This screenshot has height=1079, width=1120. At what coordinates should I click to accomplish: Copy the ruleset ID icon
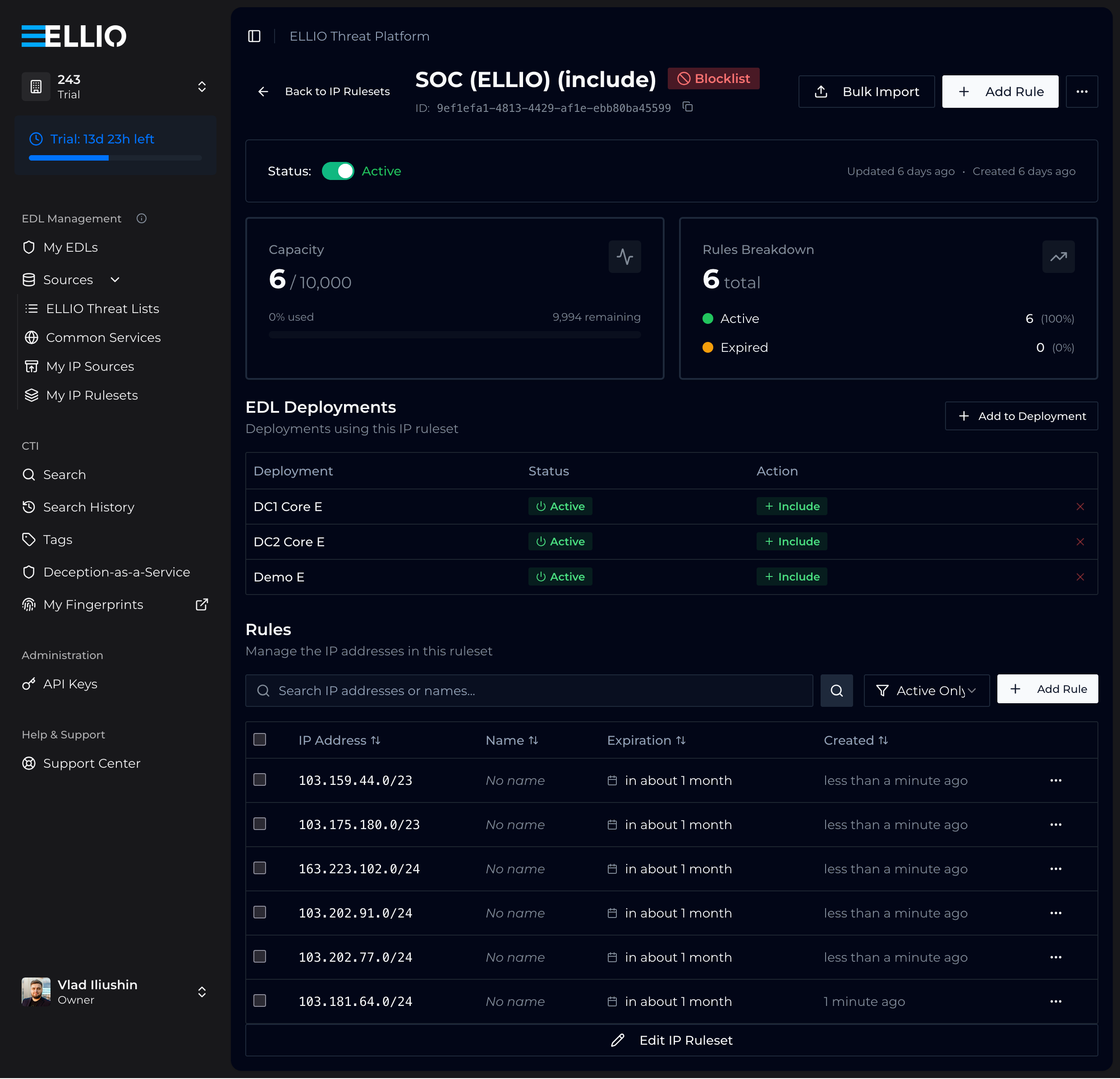pyautogui.click(x=688, y=107)
